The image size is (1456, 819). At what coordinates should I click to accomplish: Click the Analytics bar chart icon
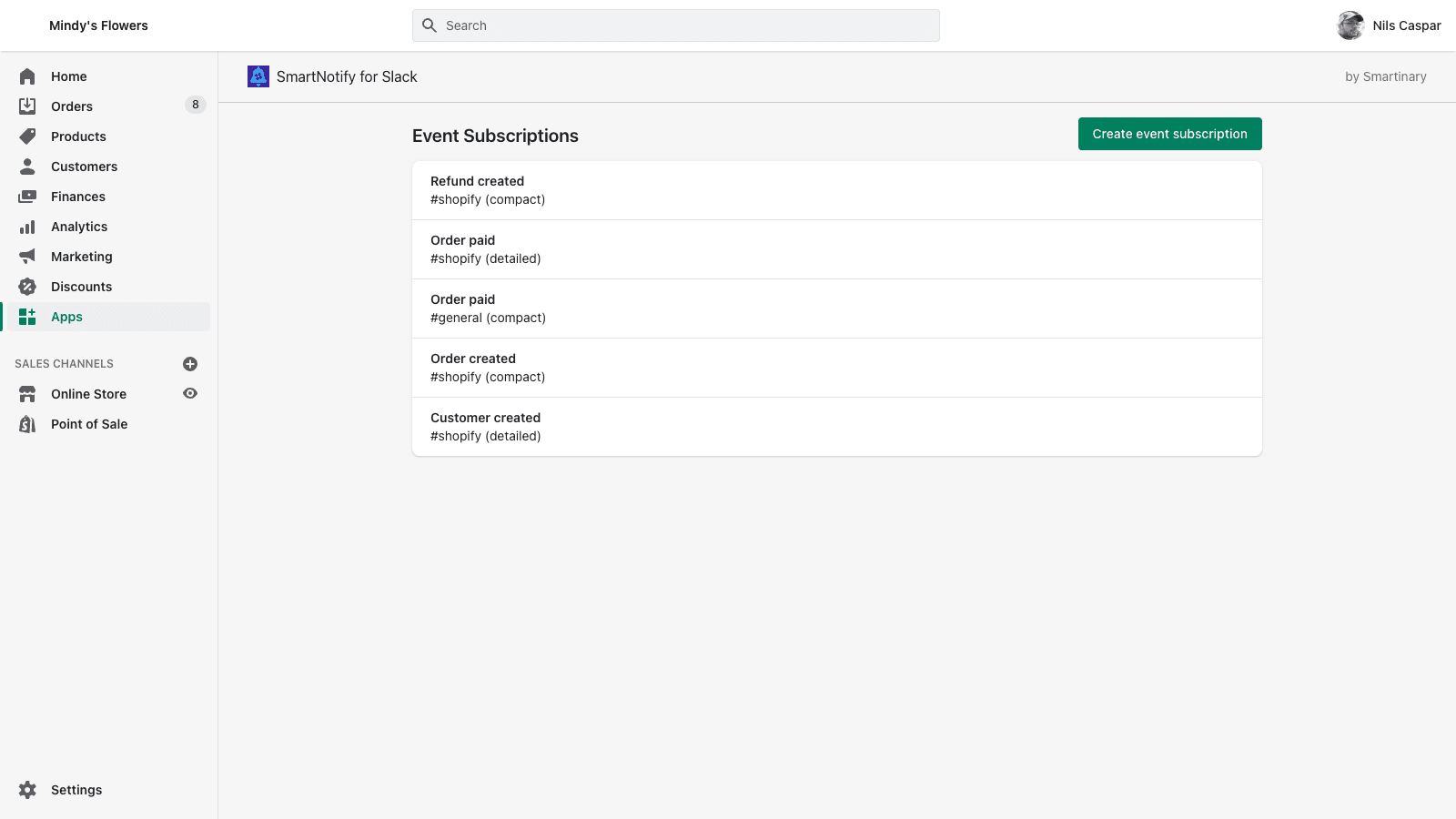coord(27,226)
